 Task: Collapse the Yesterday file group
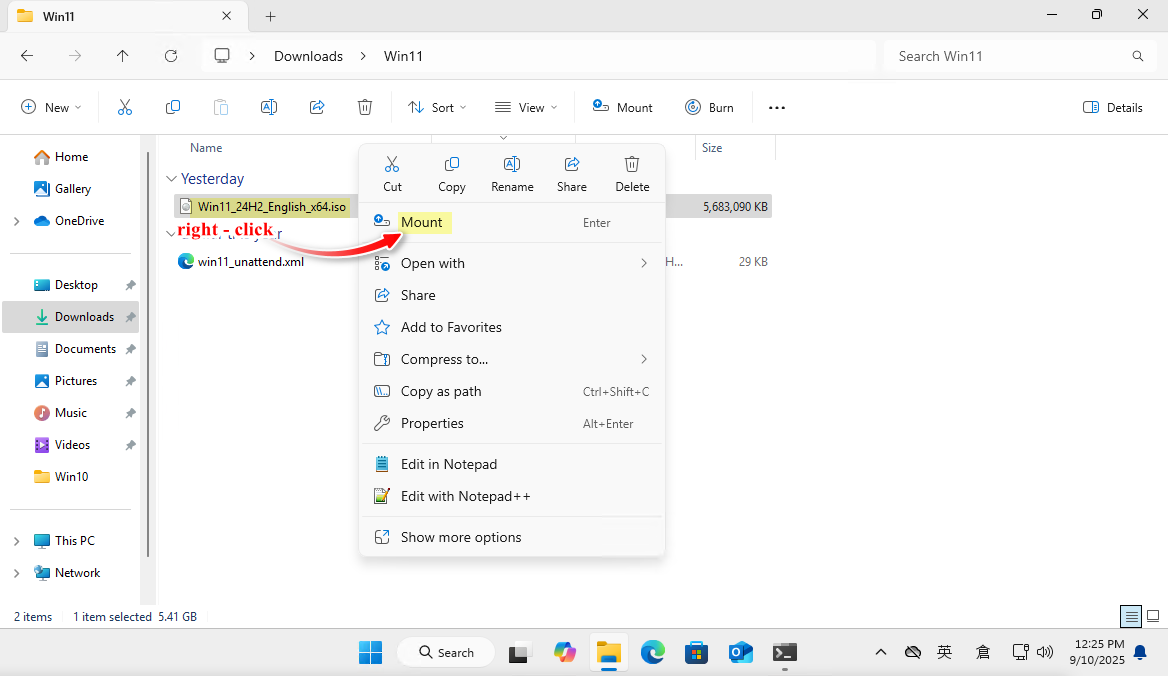click(x=170, y=179)
